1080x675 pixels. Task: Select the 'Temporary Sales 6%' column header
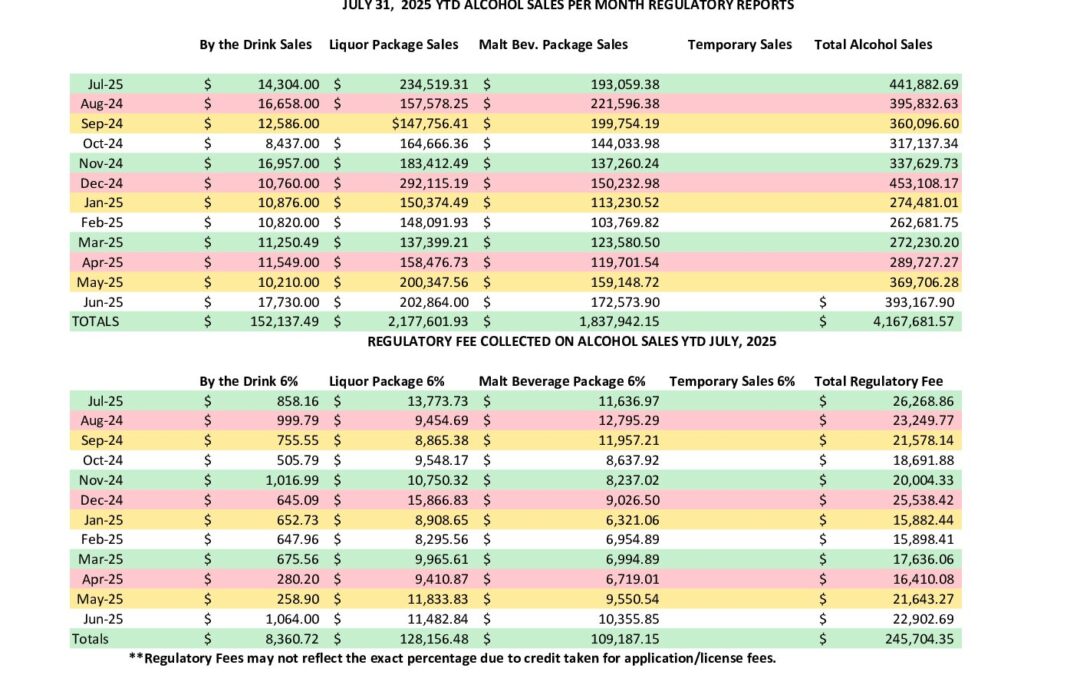coord(732,381)
